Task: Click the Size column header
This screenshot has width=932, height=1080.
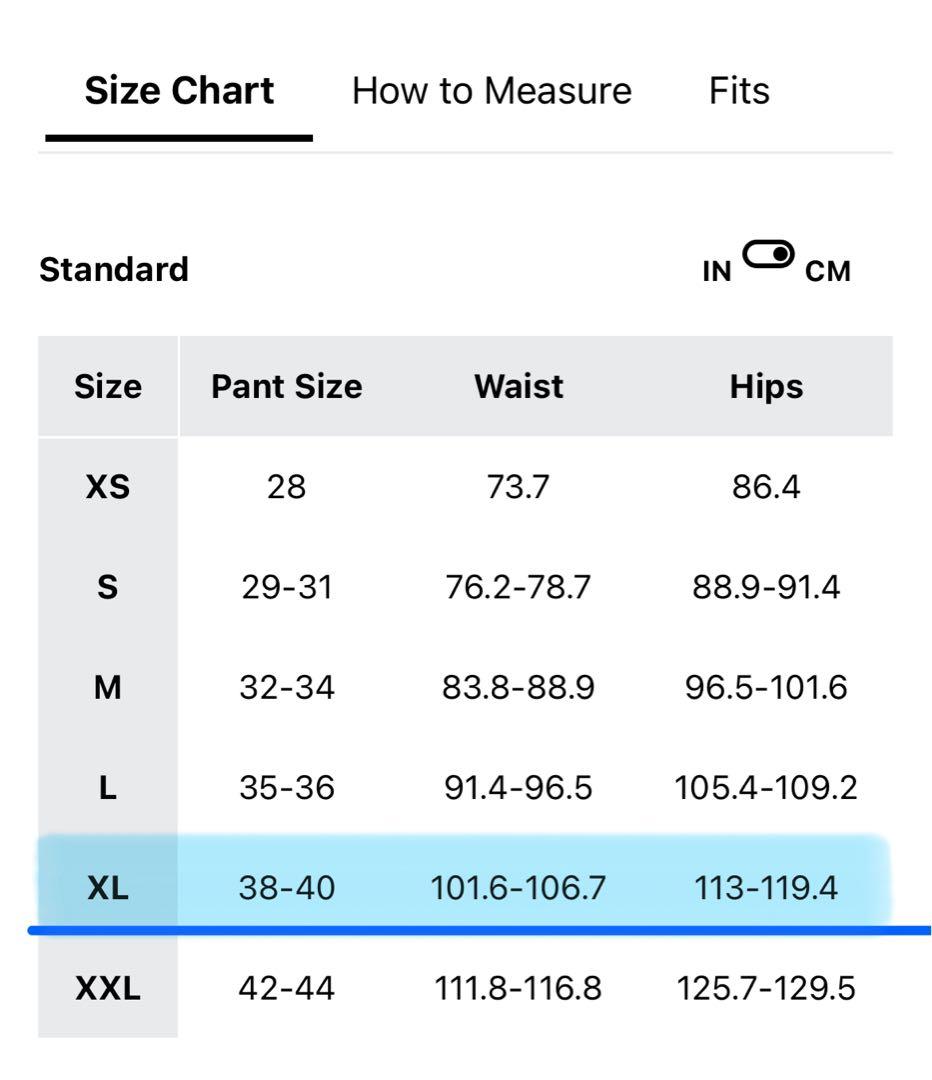Action: [x=108, y=386]
